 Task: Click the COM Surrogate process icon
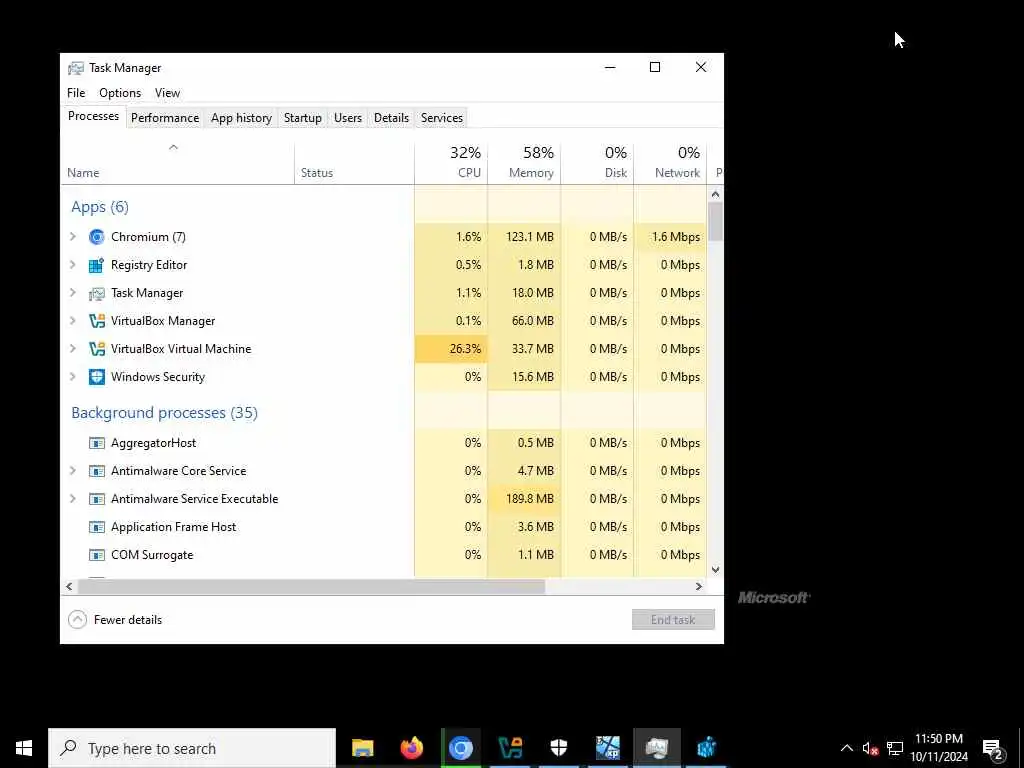(x=97, y=555)
